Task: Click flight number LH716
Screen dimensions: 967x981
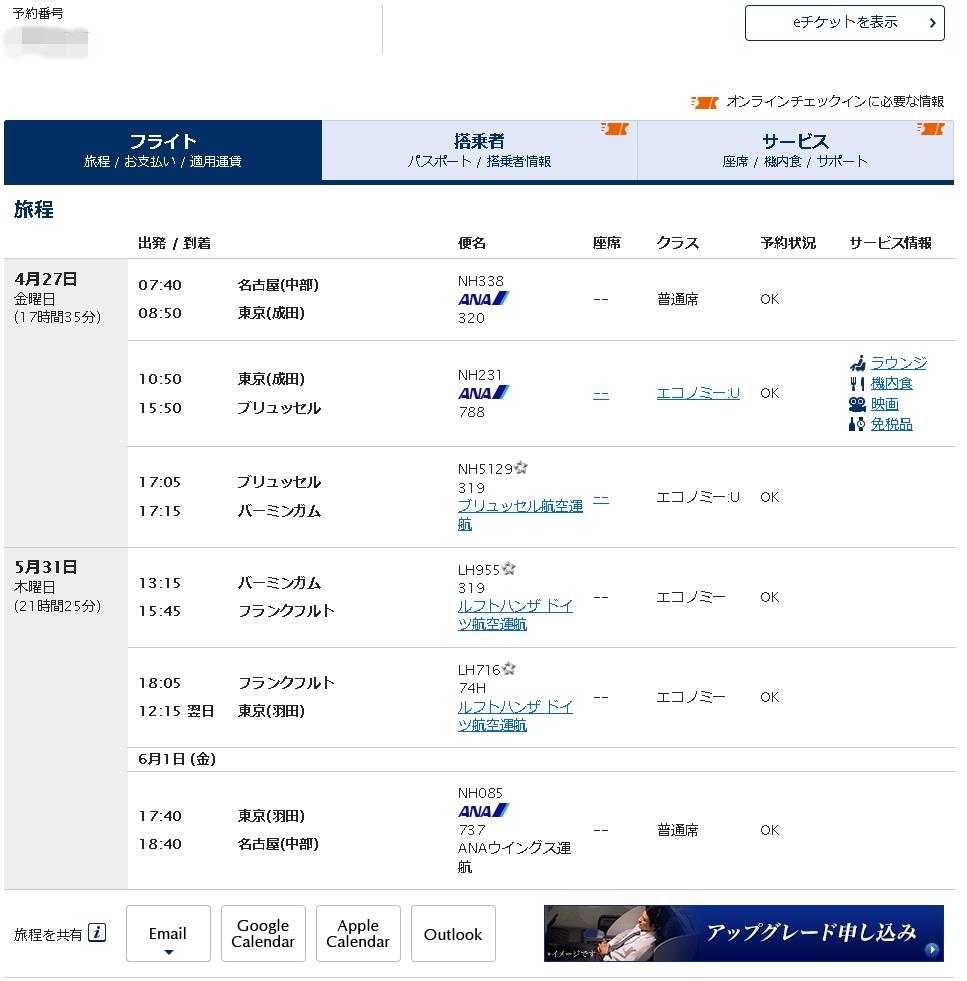Action: click(478, 669)
